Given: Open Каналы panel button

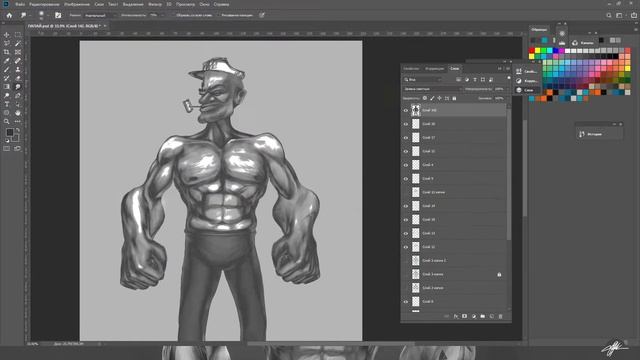Looking at the screenshot, I should point(583,42).
